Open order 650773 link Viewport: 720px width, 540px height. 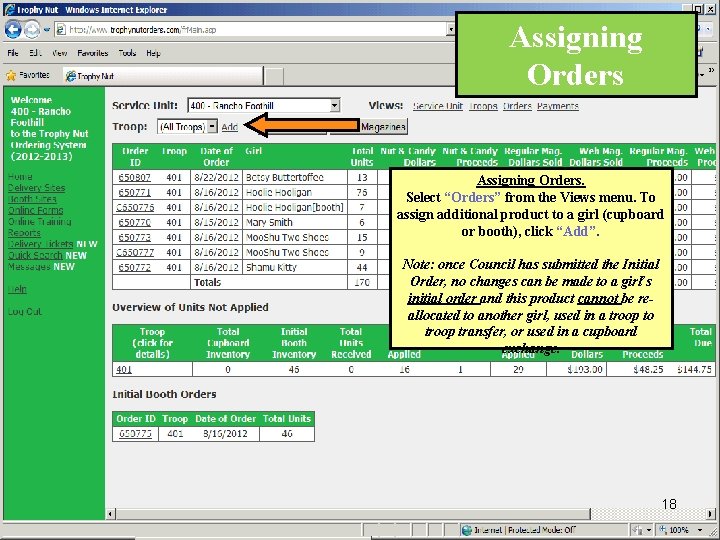click(135, 237)
